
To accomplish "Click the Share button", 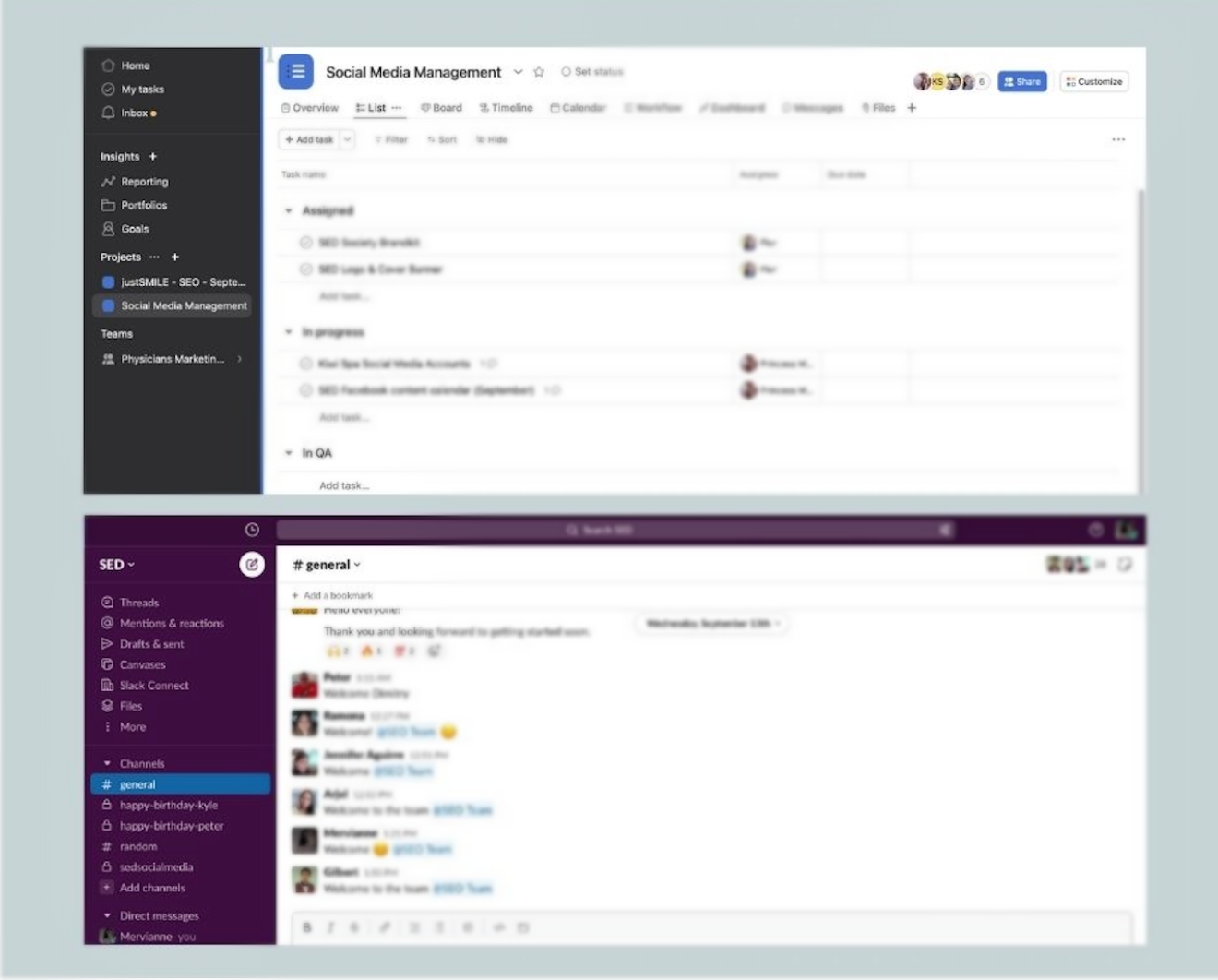I will [x=1022, y=81].
